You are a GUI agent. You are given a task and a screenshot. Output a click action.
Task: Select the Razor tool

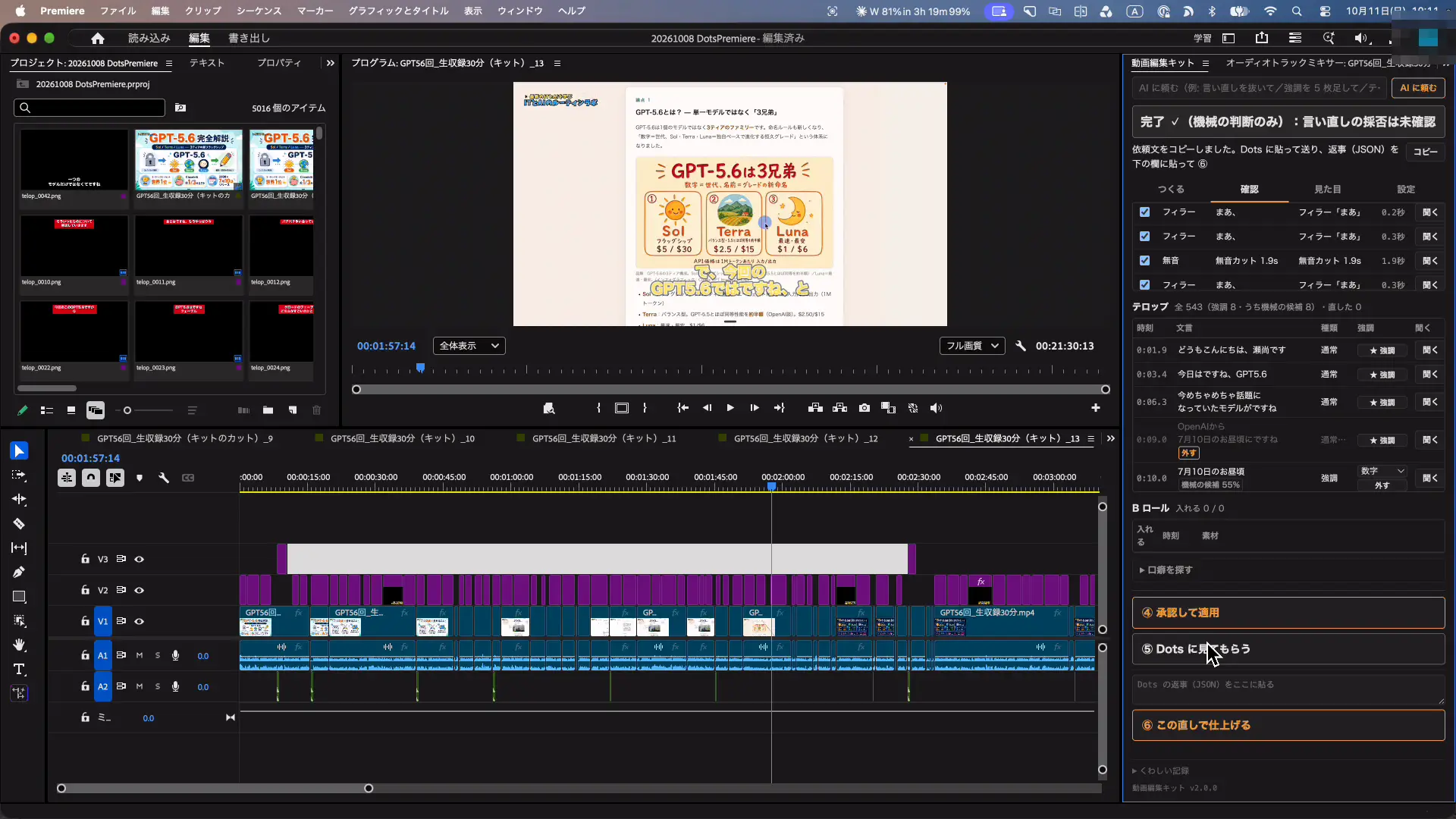[19, 524]
